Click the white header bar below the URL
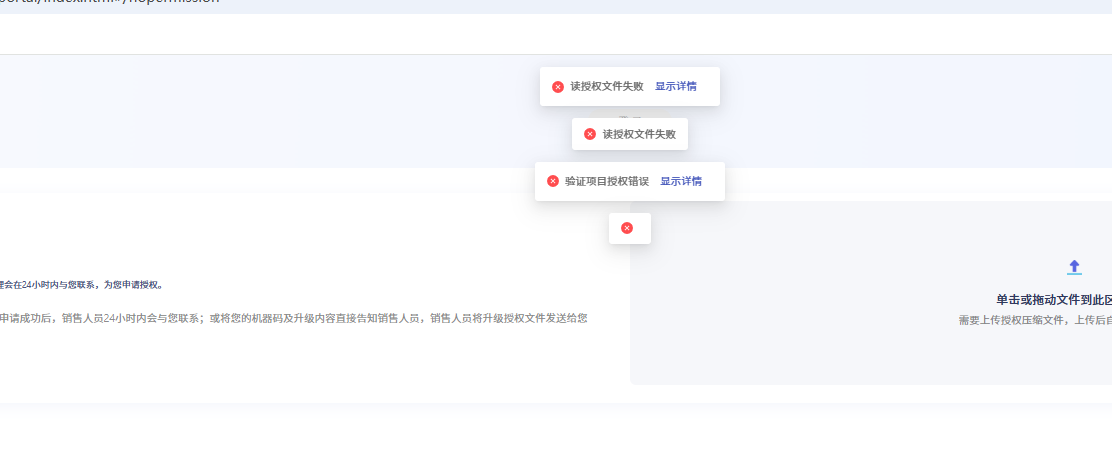 [x=300, y=34]
